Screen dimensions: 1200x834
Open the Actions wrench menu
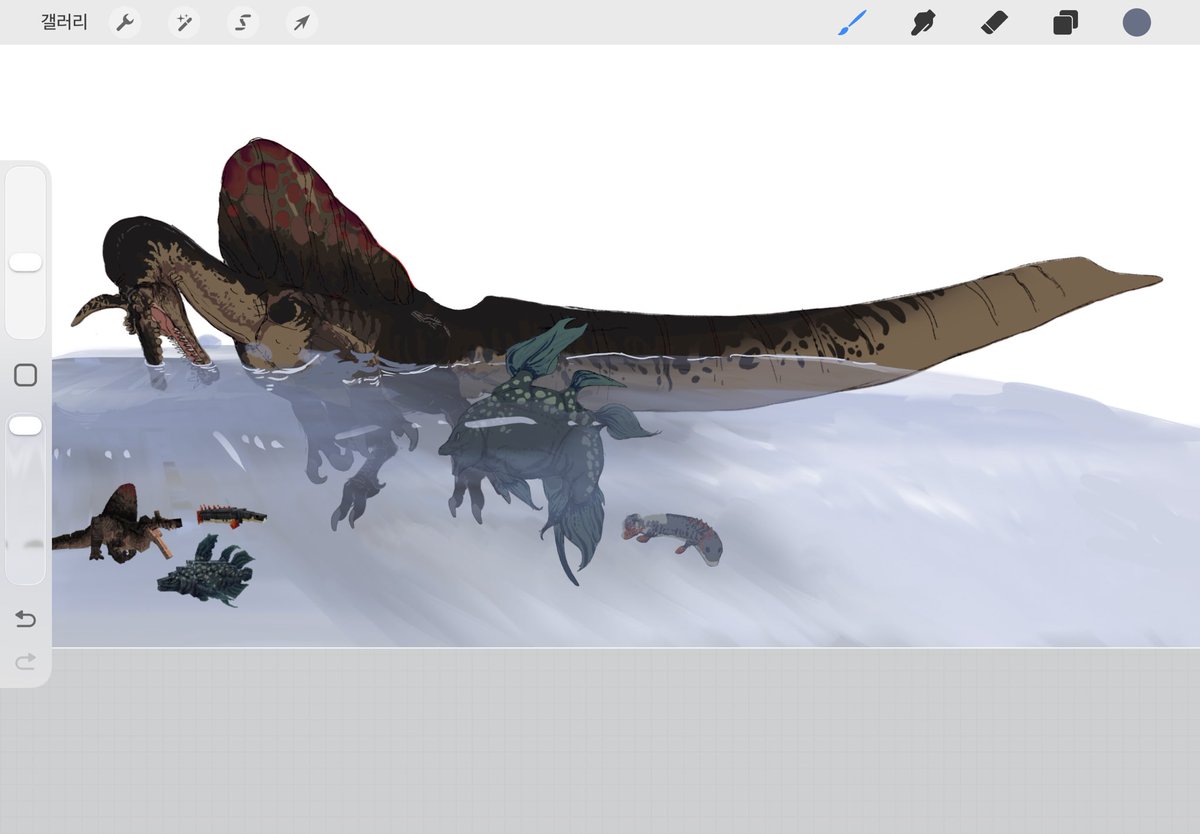pos(124,22)
